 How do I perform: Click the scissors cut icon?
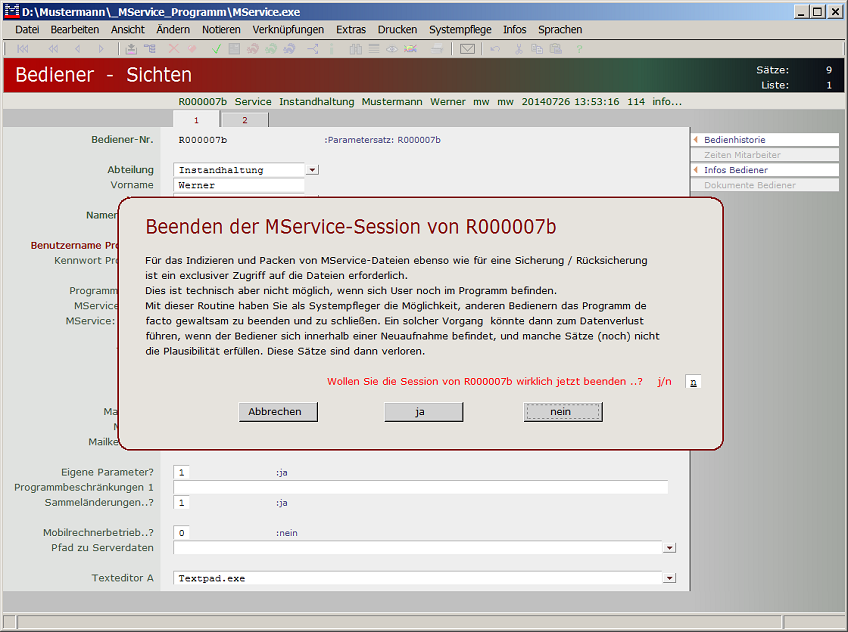click(521, 47)
